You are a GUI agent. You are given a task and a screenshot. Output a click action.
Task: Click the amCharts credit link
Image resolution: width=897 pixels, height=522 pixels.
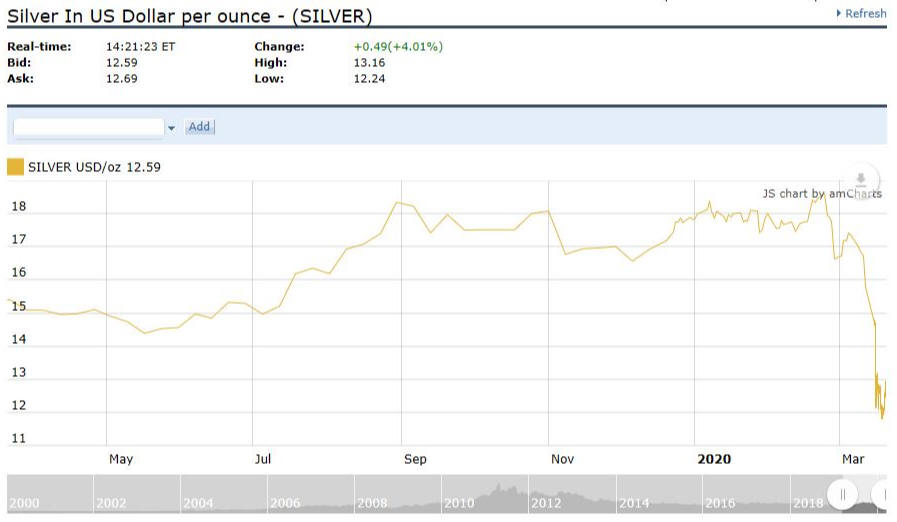pyautogui.click(x=822, y=193)
